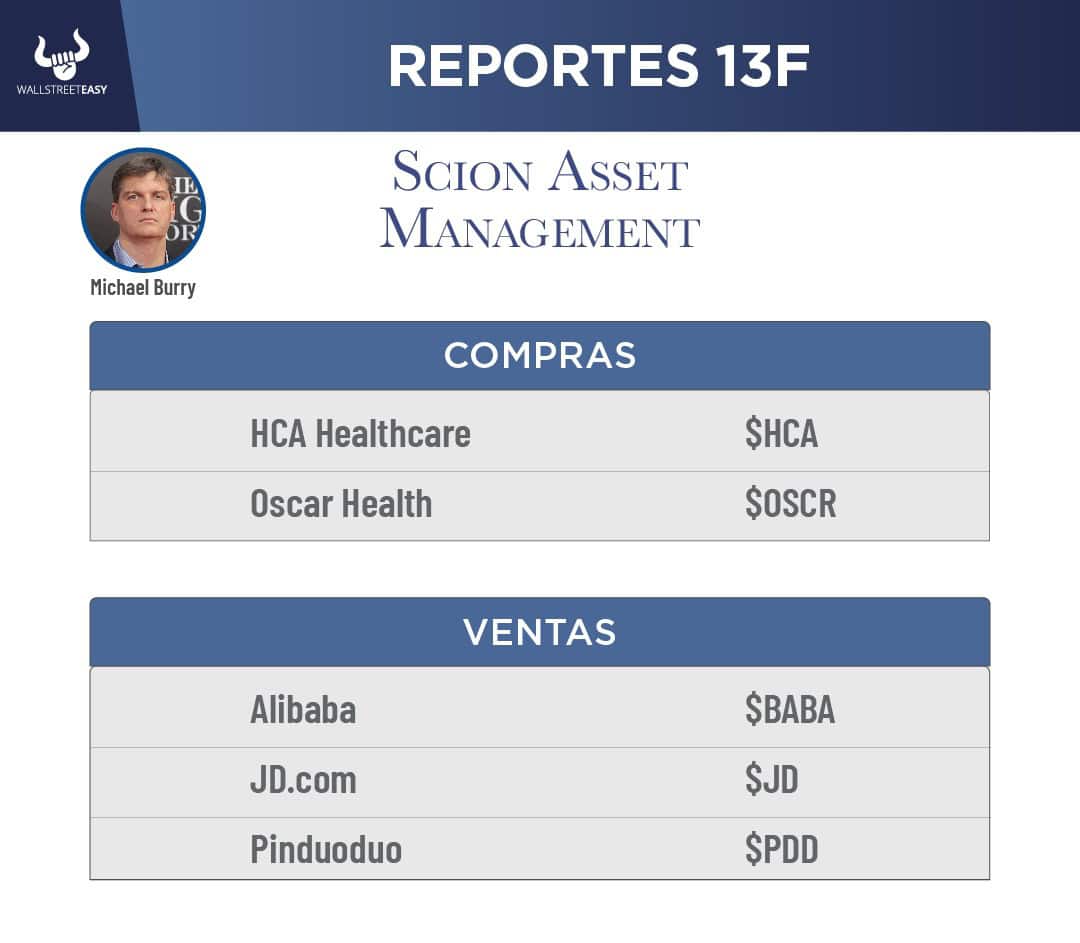
Task: Click the $PDD ticker symbol
Action: tap(781, 850)
